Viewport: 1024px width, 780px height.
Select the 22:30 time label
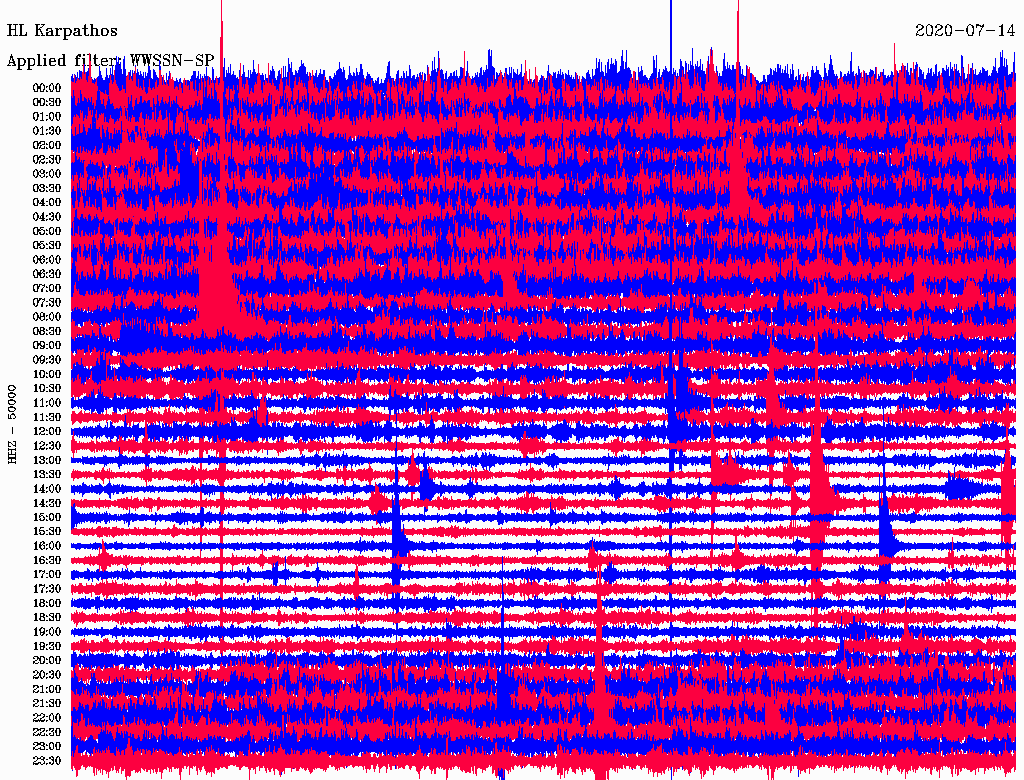(x=47, y=732)
